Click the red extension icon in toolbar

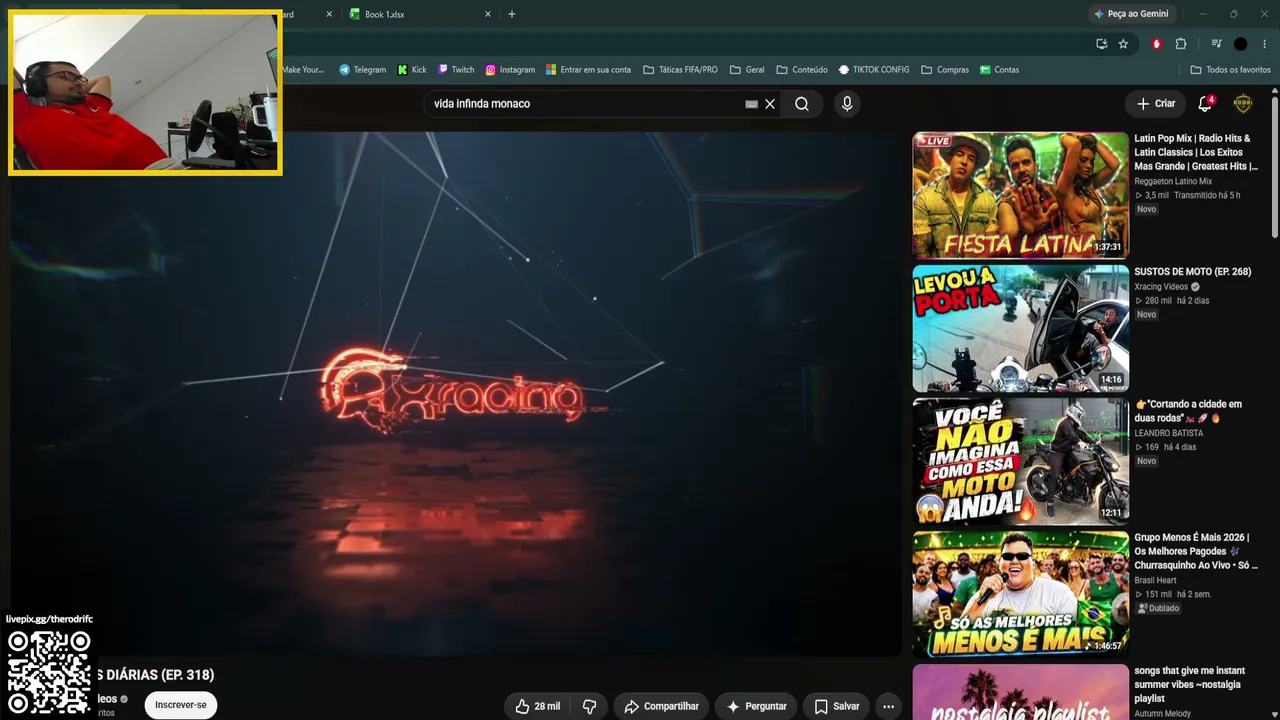click(1157, 44)
